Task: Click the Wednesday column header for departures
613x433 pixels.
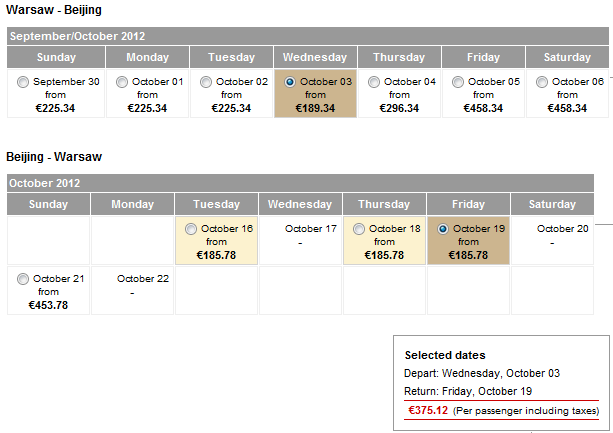Action: [x=315, y=57]
